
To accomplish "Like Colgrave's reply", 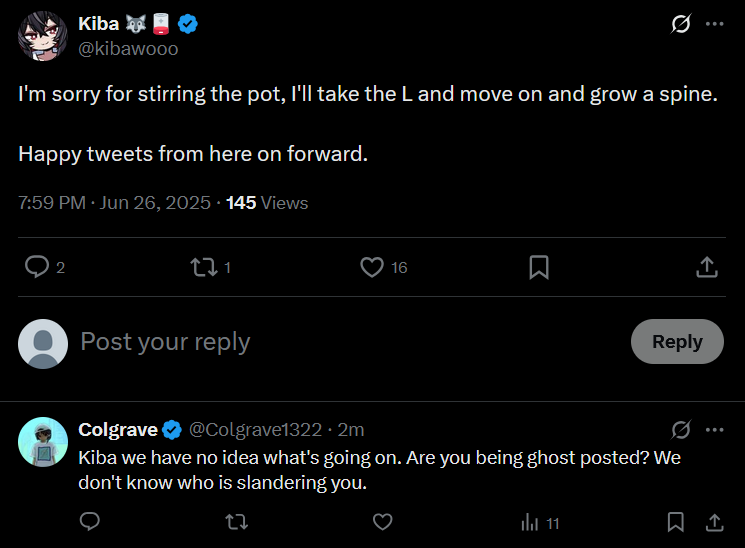I will [382, 522].
